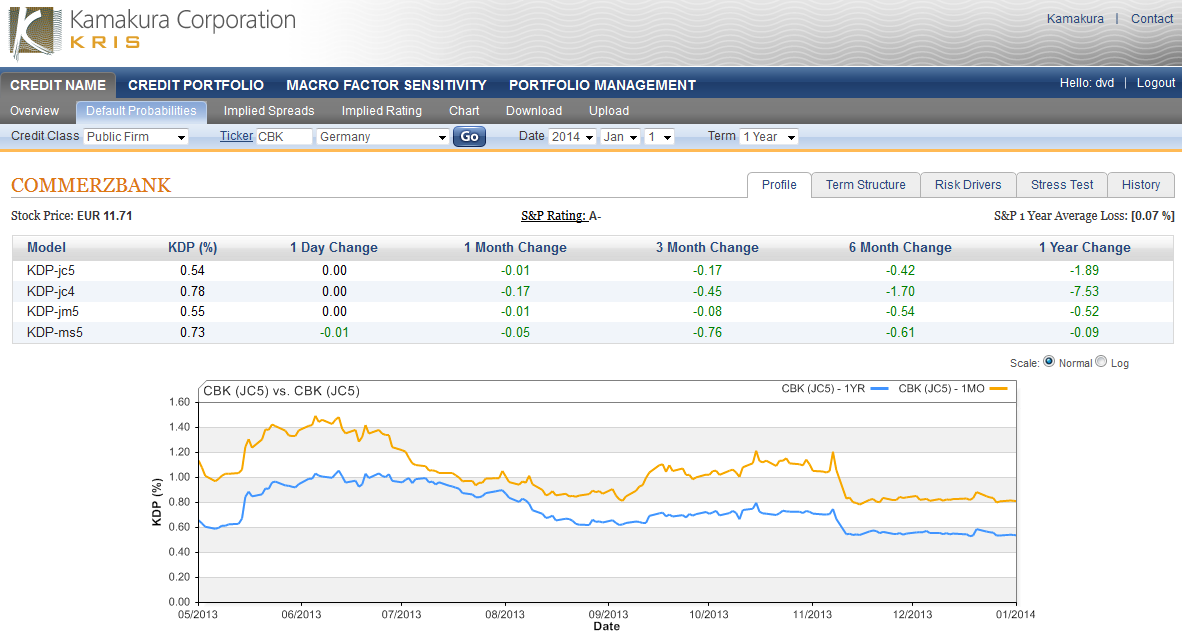Switch to the Stress Test tab
The height and width of the screenshot is (636, 1182).
coord(1061,185)
